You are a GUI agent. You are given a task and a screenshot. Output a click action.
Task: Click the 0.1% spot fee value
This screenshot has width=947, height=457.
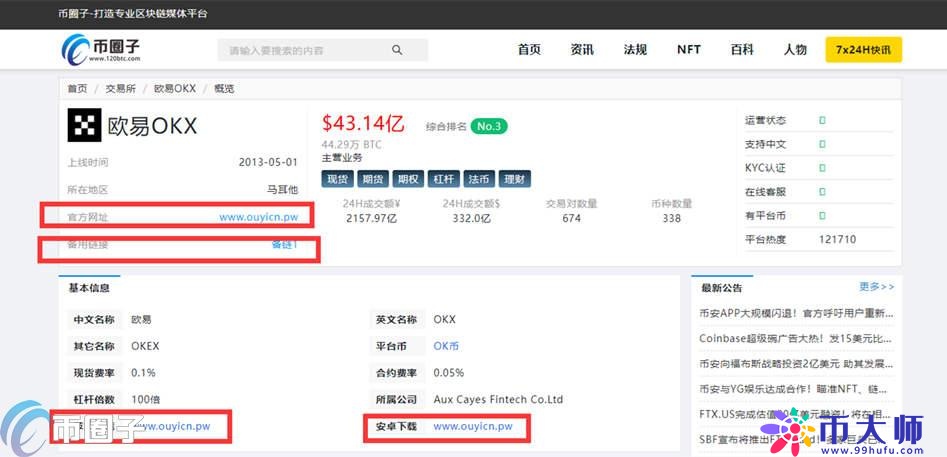point(143,372)
